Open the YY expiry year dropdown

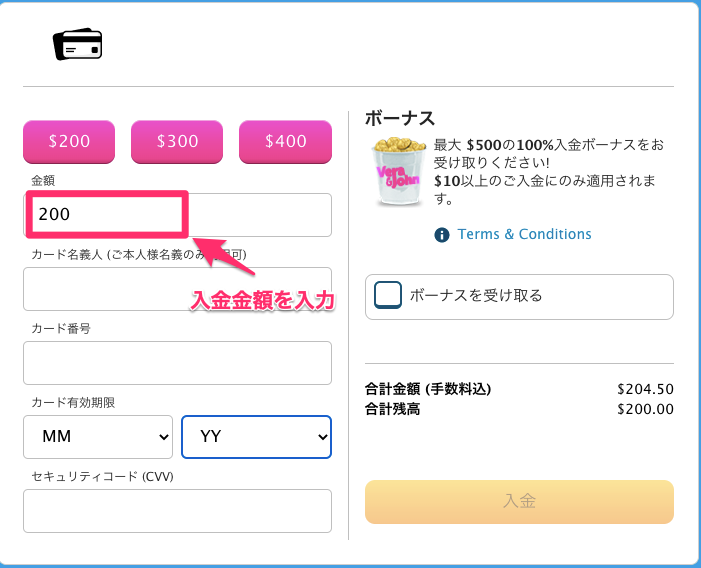[x=257, y=437]
